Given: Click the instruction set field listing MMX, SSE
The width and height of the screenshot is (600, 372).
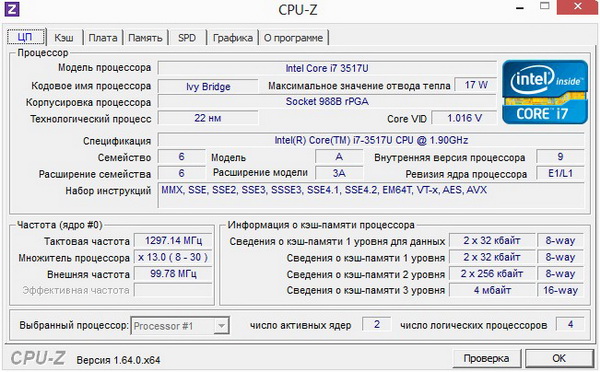Looking at the screenshot, I should (371, 196).
